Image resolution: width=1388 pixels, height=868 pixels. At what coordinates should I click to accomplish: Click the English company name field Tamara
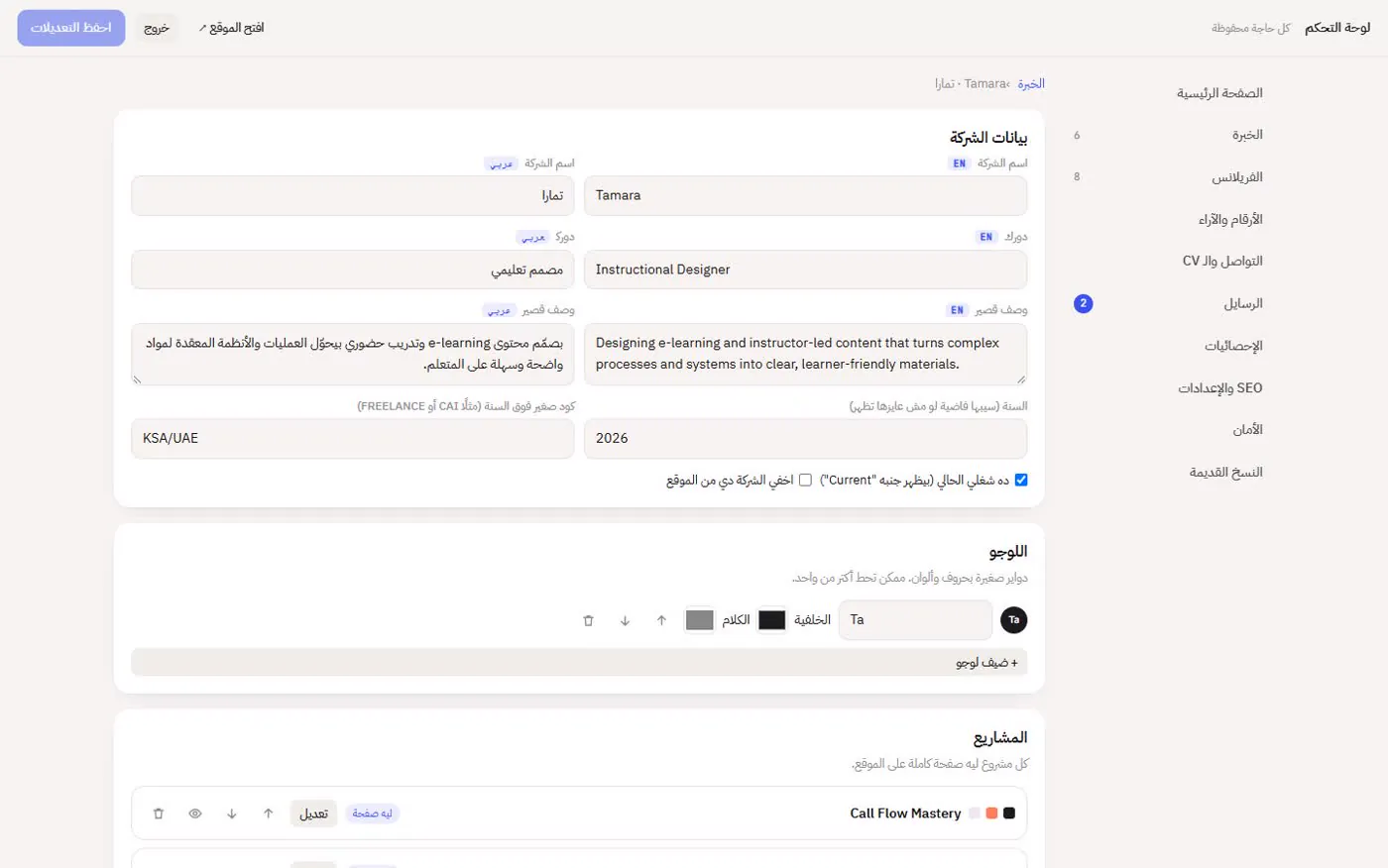[x=805, y=195]
